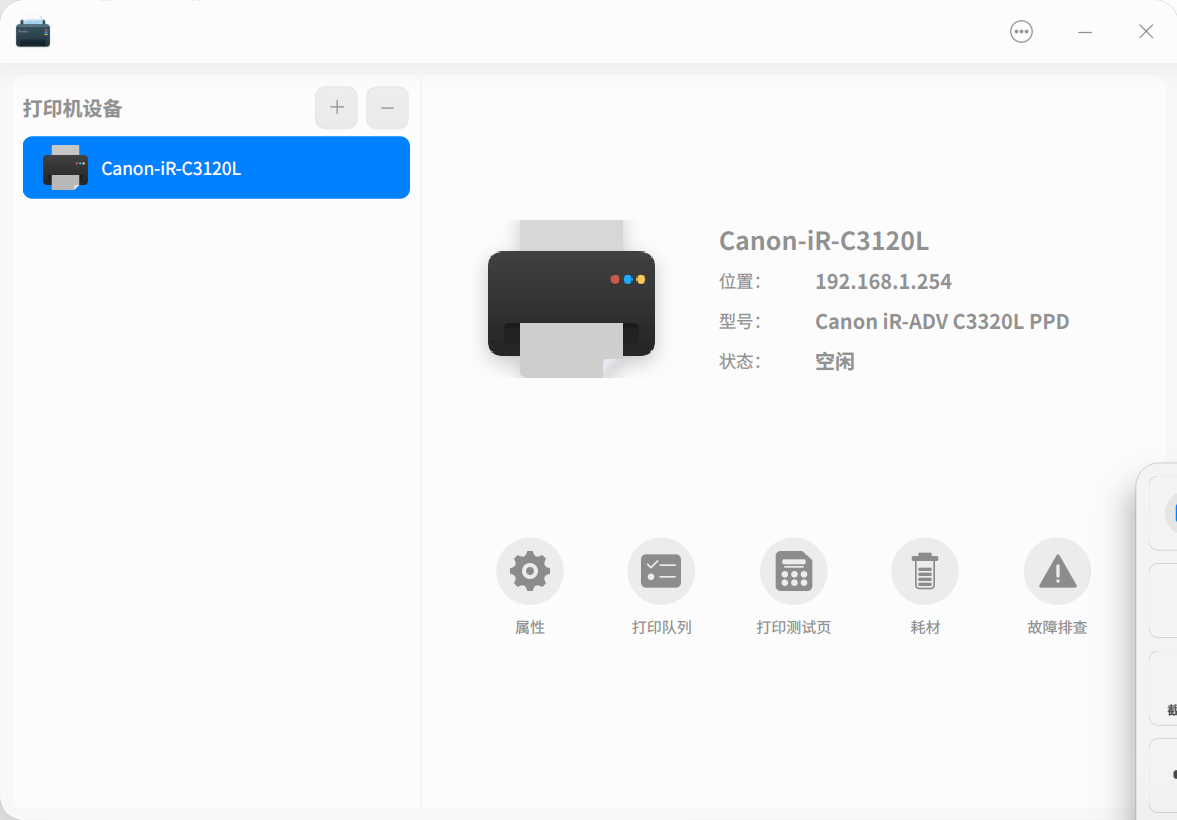
Task: Click the Print Manager app icon in title bar
Action: (x=33, y=32)
